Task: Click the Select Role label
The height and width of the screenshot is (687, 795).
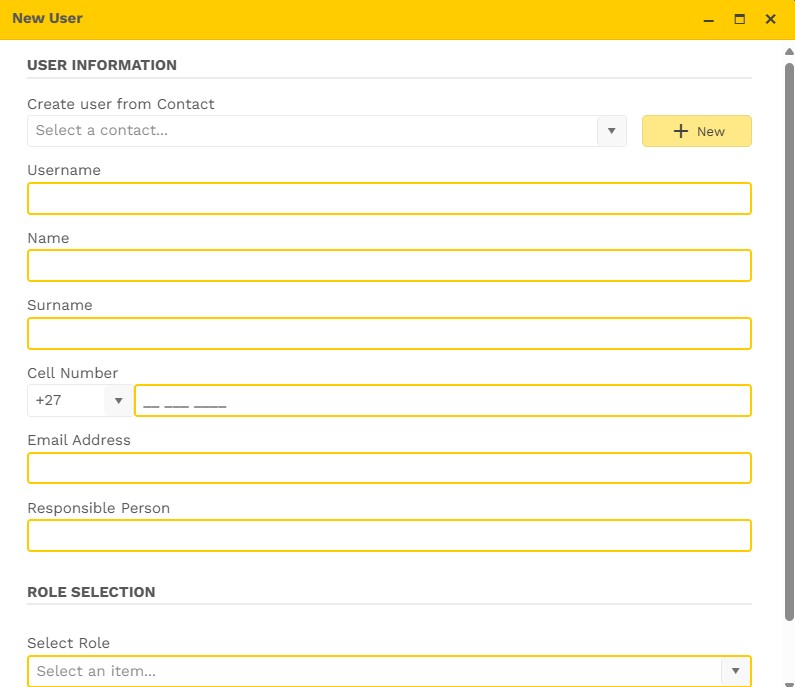Action: [68, 643]
